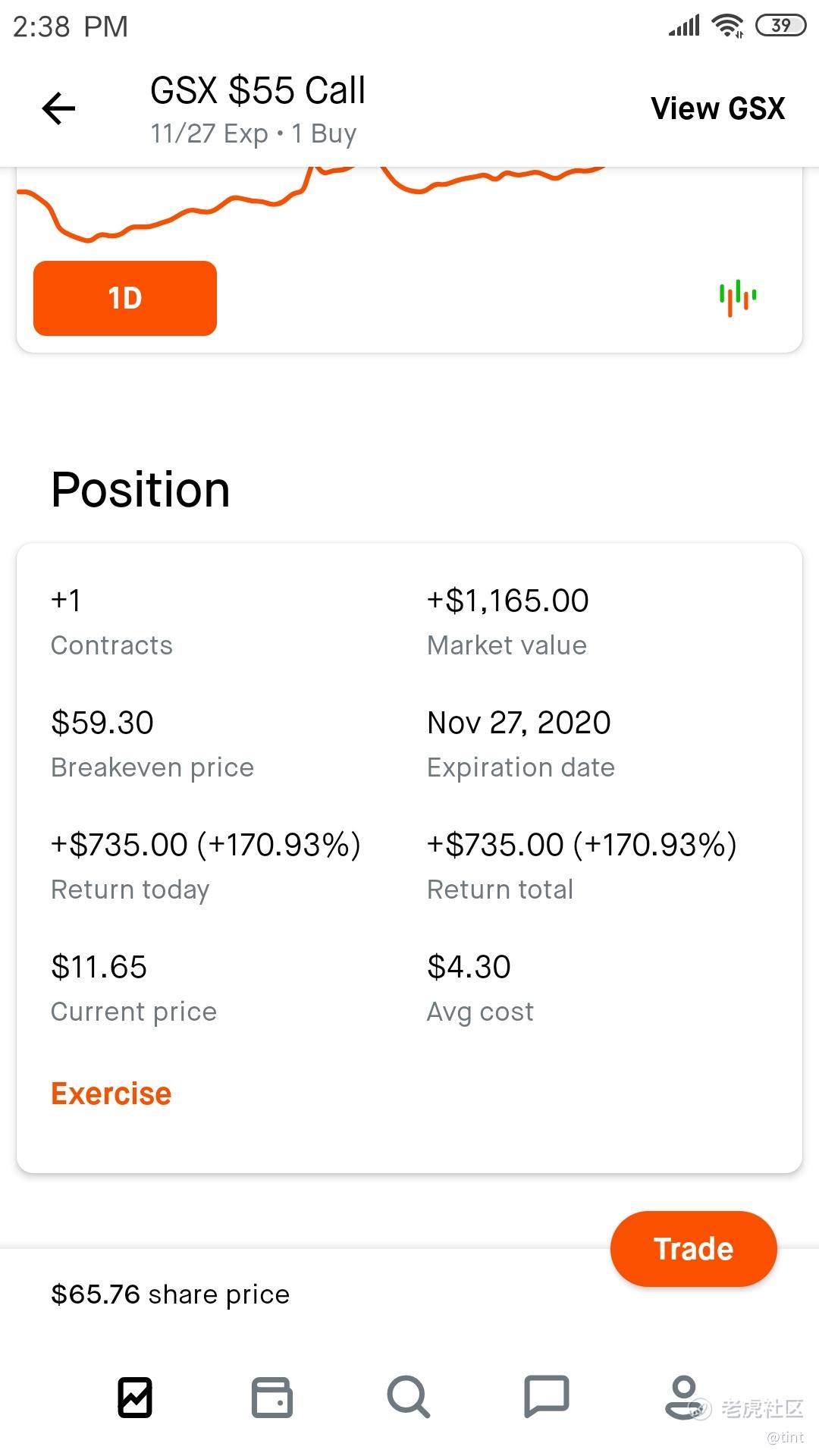Tap the Position section heading
Image resolution: width=819 pixels, height=1456 pixels.
point(140,489)
